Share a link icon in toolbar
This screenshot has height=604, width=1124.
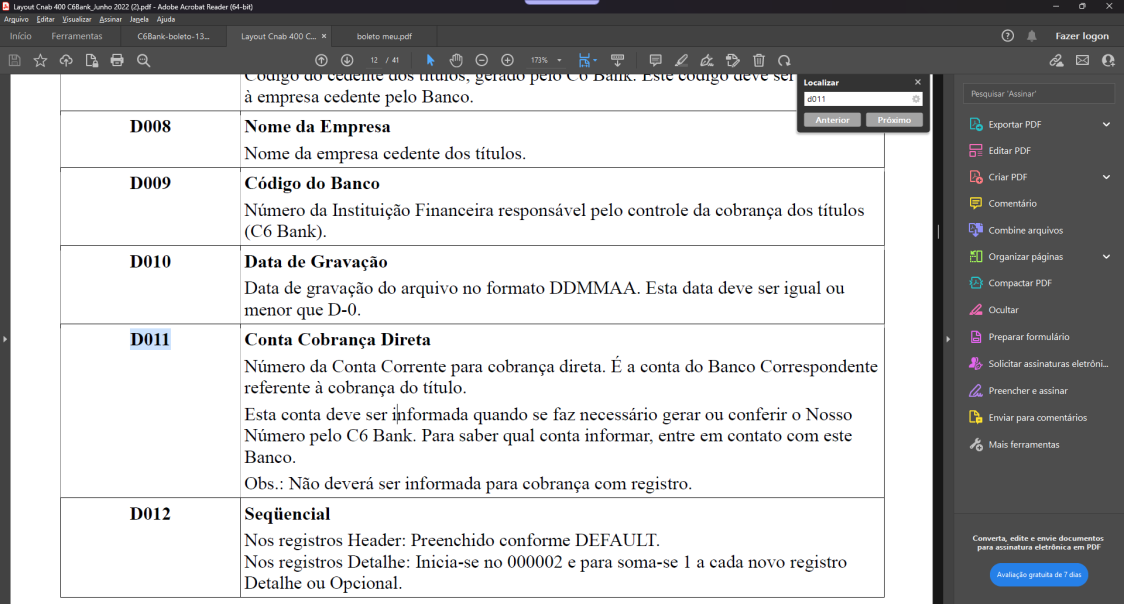pos(1057,60)
